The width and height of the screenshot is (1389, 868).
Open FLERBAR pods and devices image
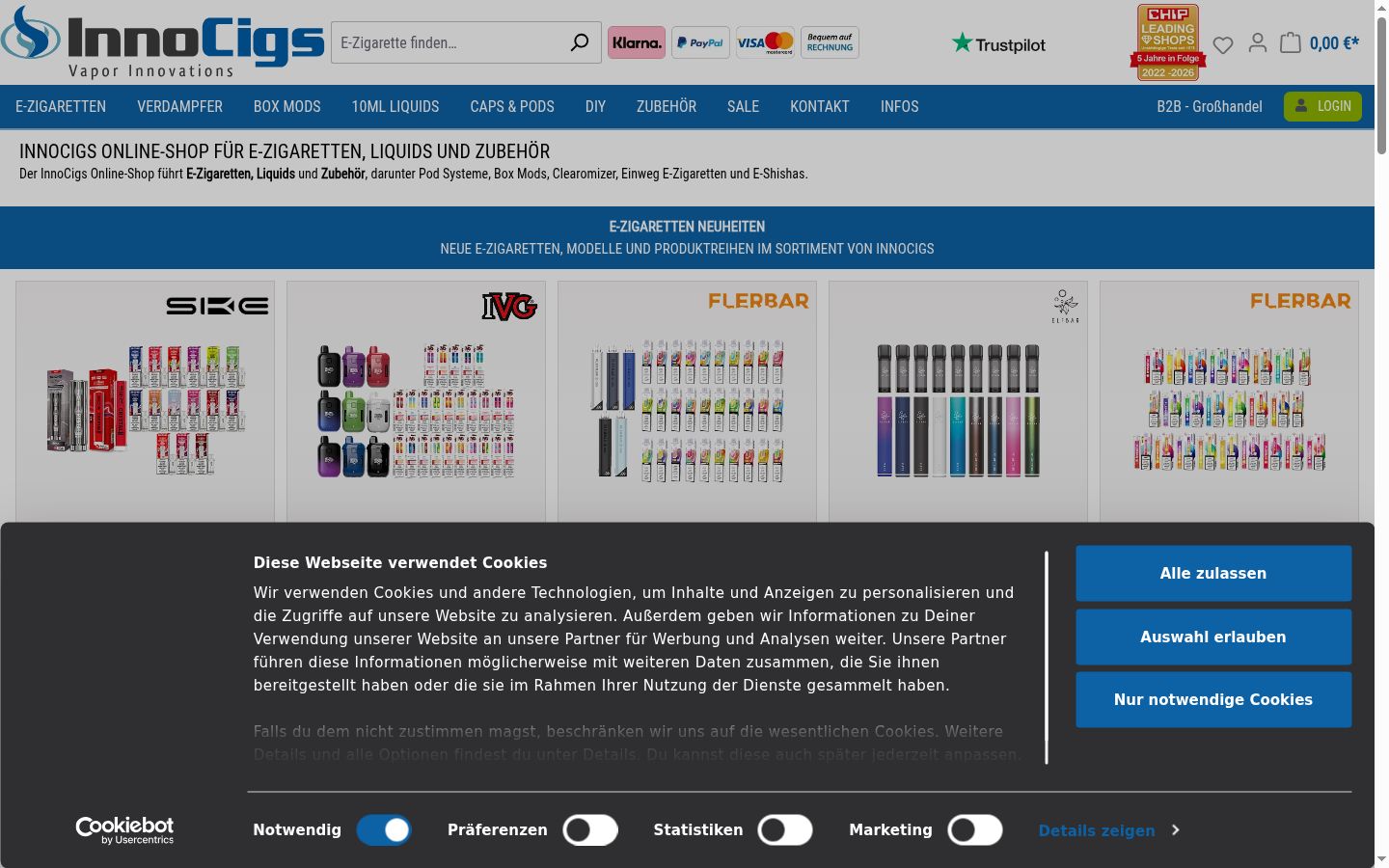(687, 410)
